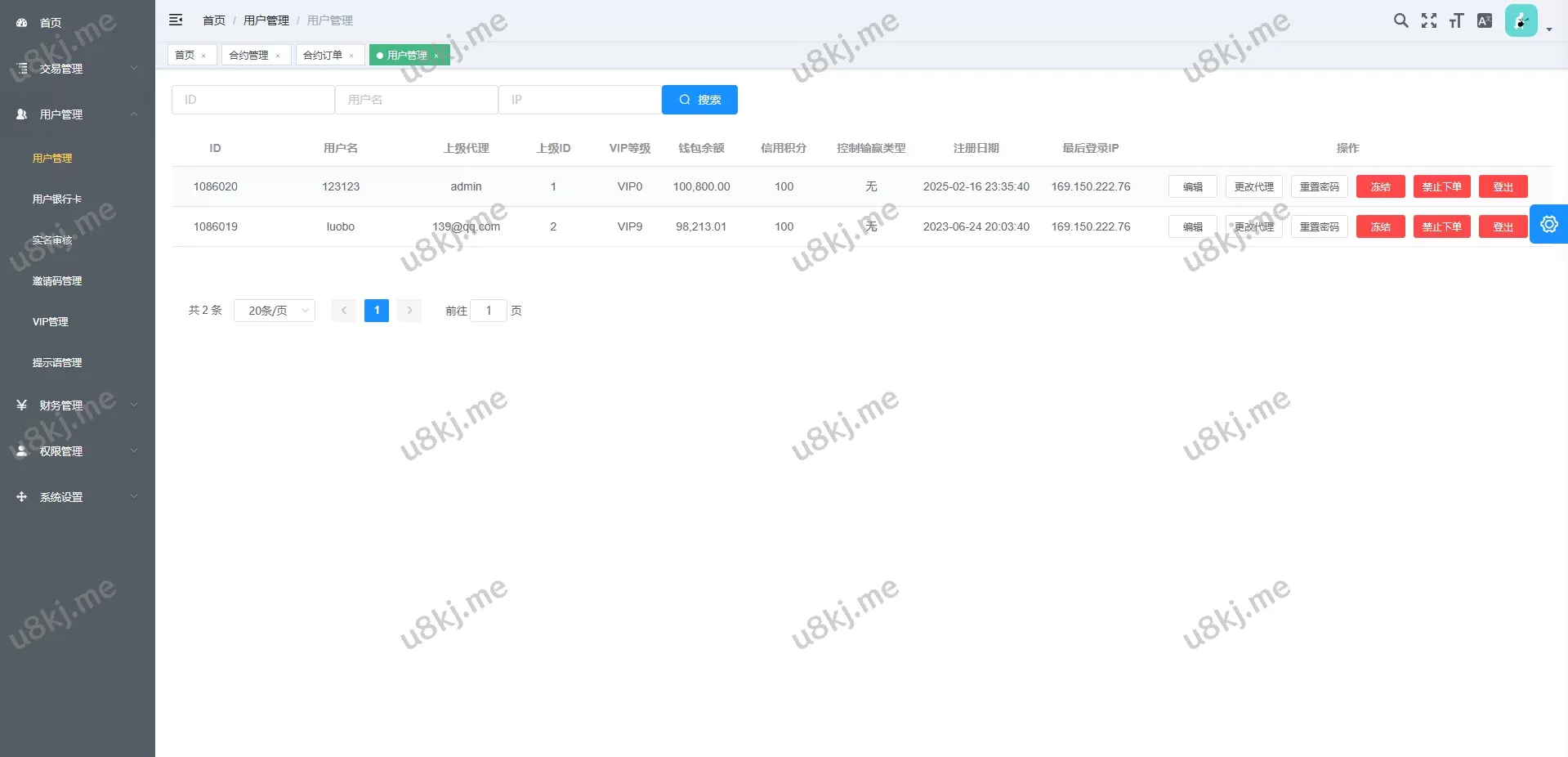Open the user avatar menu
The image size is (1568, 757).
coord(1521,21)
